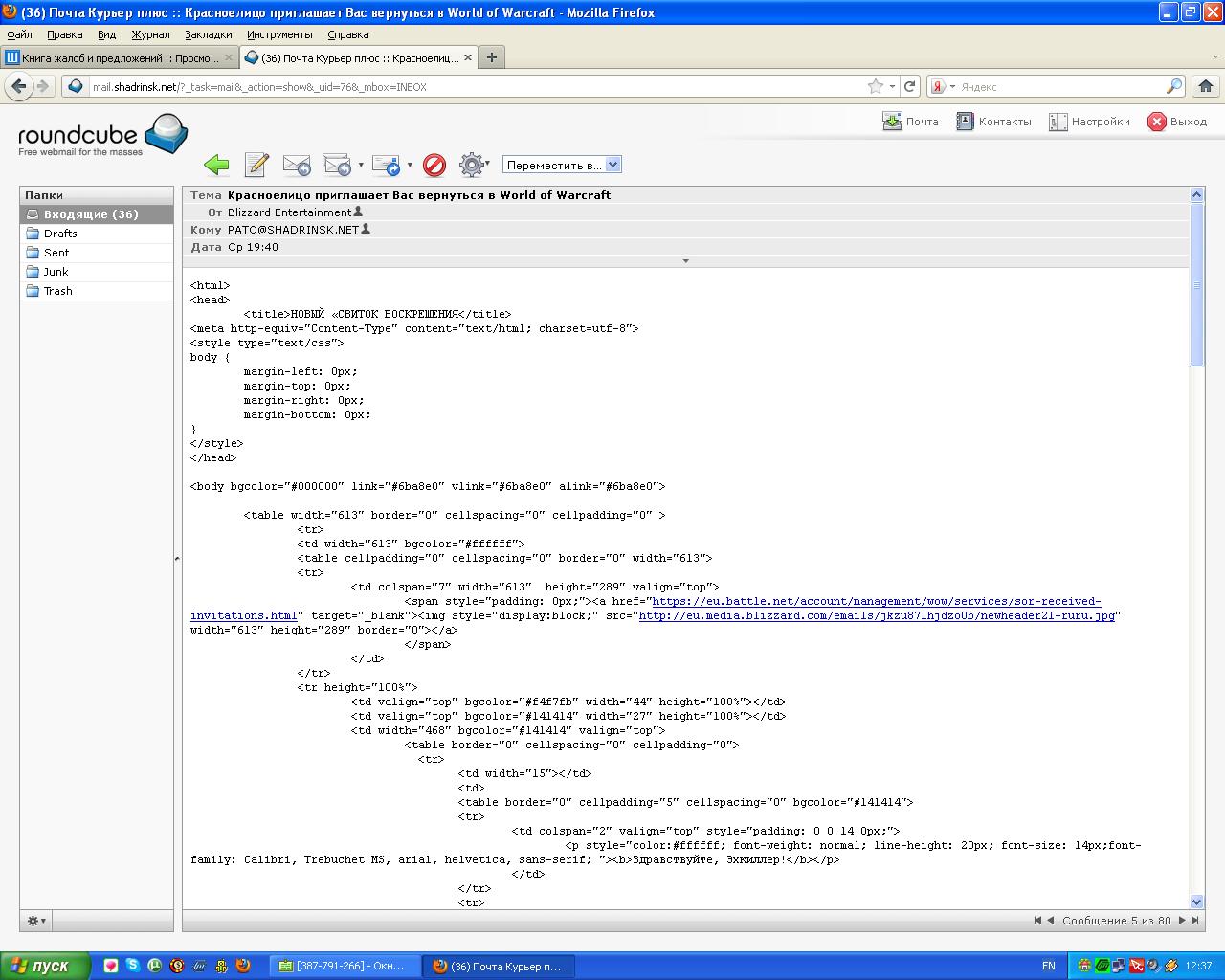
Task: Open the Контакты address book
Action: click(992, 122)
